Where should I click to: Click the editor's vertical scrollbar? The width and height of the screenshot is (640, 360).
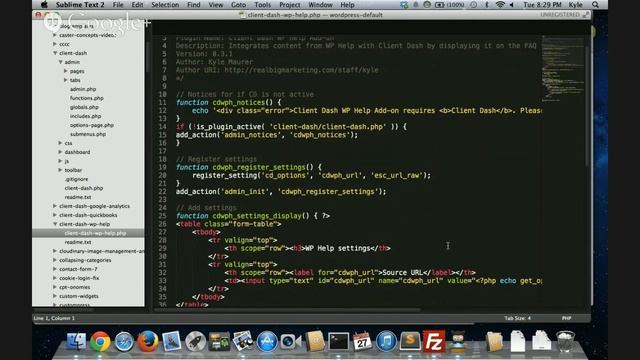[587, 105]
